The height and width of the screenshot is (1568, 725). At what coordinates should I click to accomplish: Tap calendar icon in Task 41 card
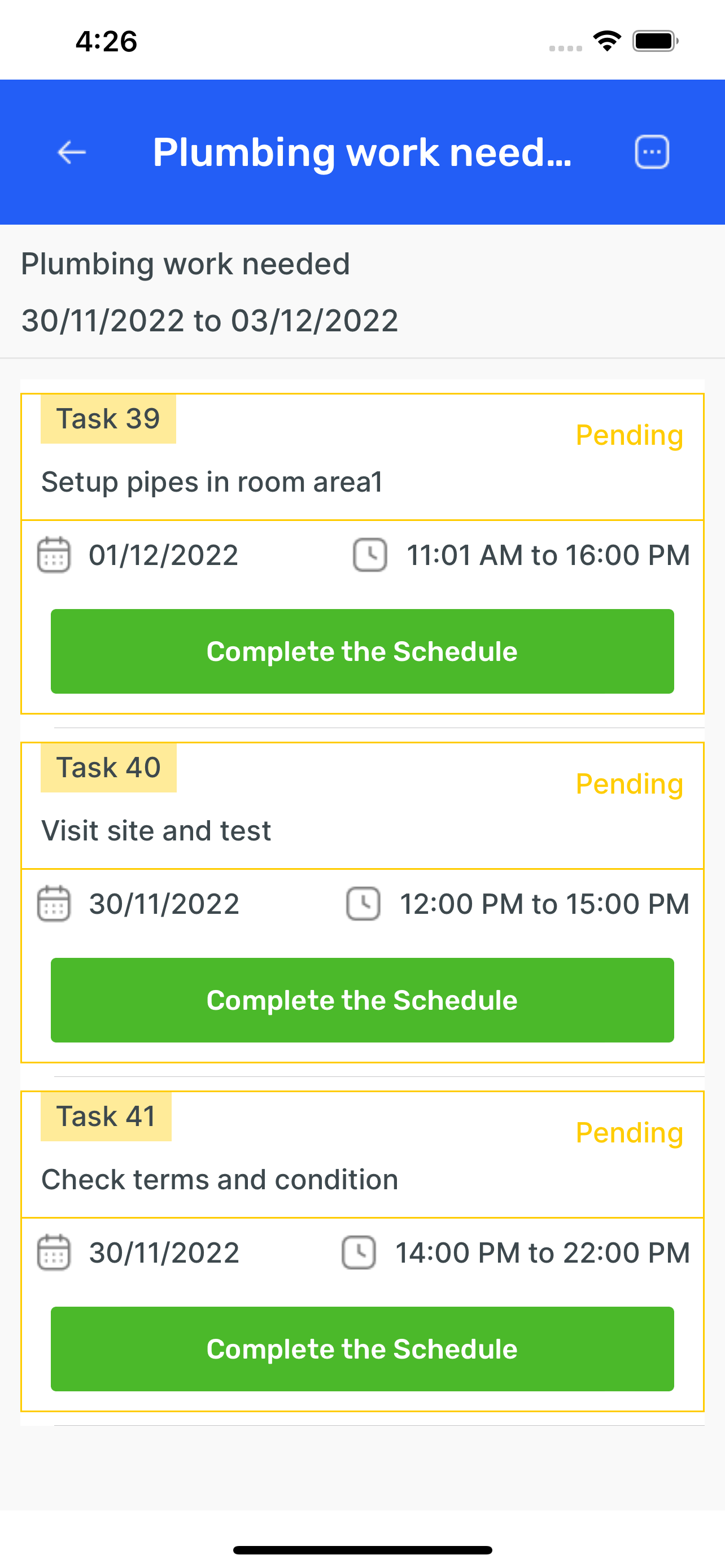pos(54,1252)
